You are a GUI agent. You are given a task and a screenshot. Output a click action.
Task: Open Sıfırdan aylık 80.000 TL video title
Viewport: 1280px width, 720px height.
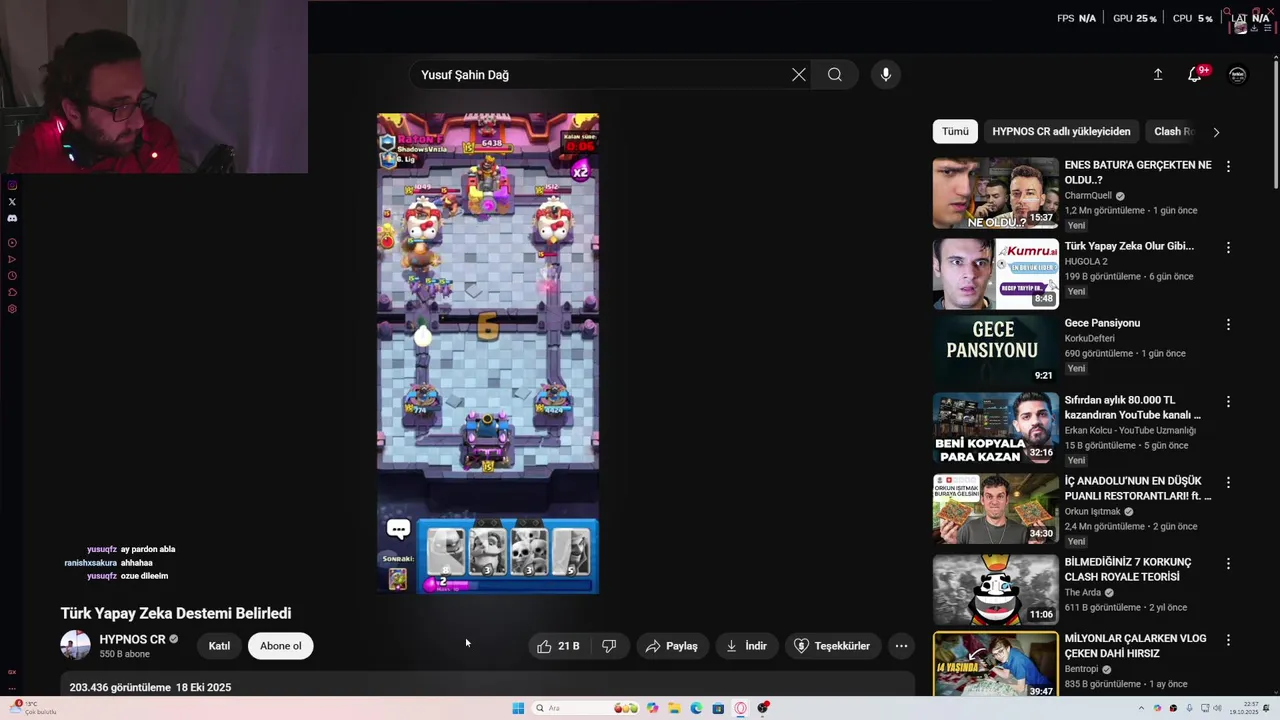tap(1133, 407)
